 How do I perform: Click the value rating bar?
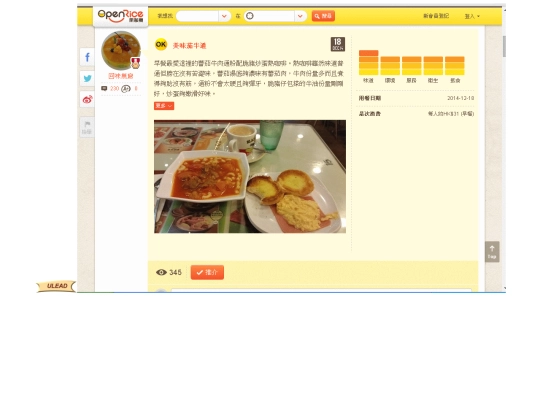[455, 65]
